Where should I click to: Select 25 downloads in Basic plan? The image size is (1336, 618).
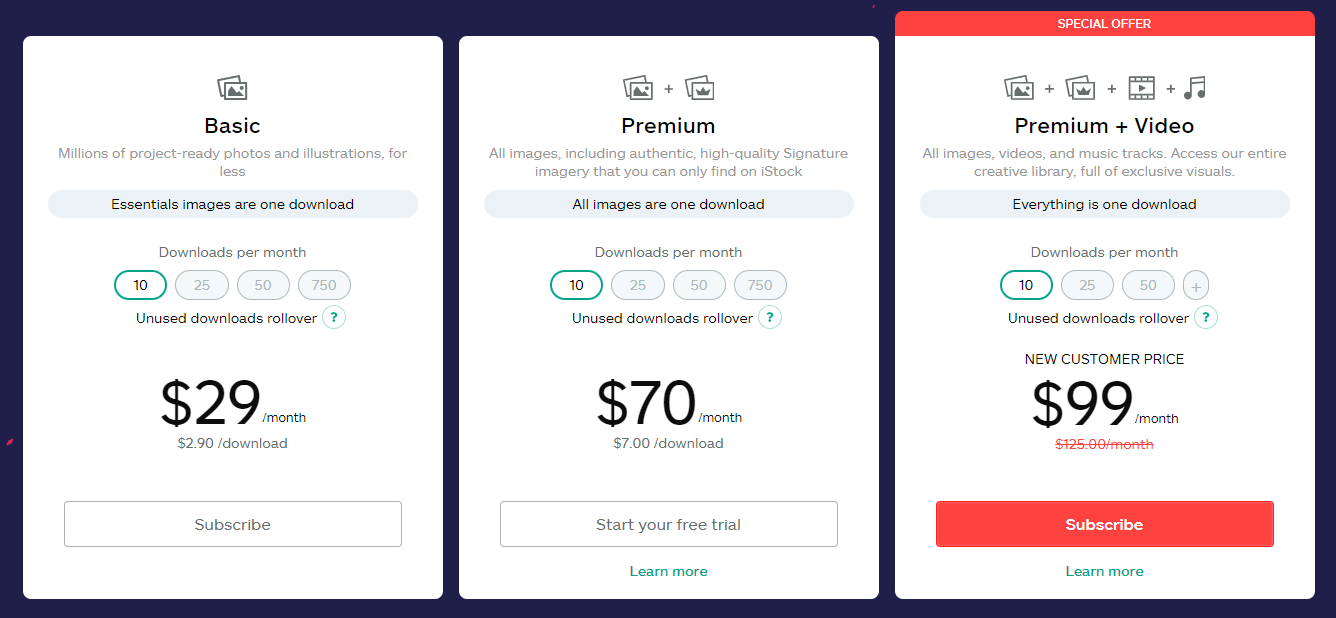202,285
